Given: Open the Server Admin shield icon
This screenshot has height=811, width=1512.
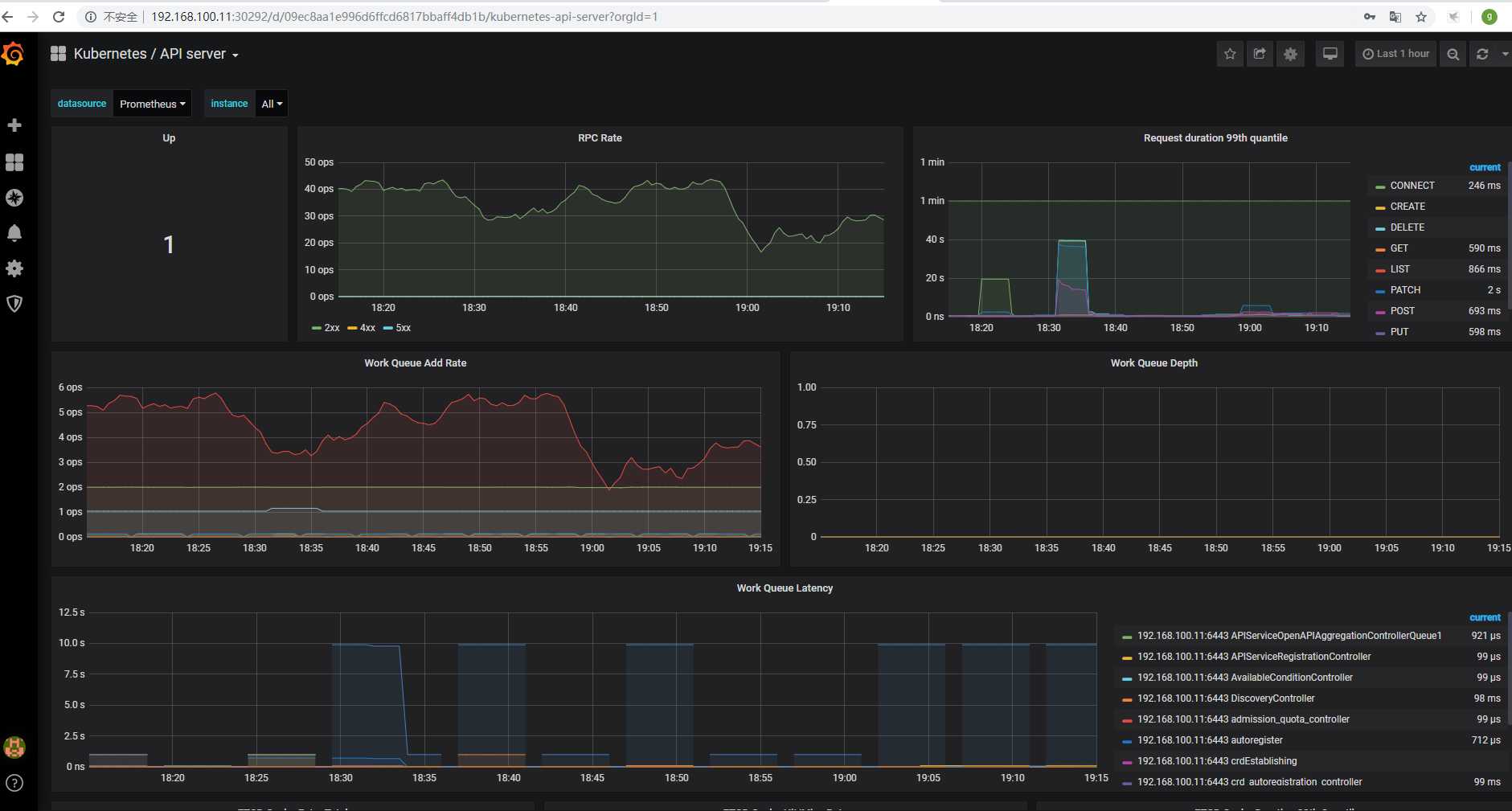Looking at the screenshot, I should click(x=14, y=304).
